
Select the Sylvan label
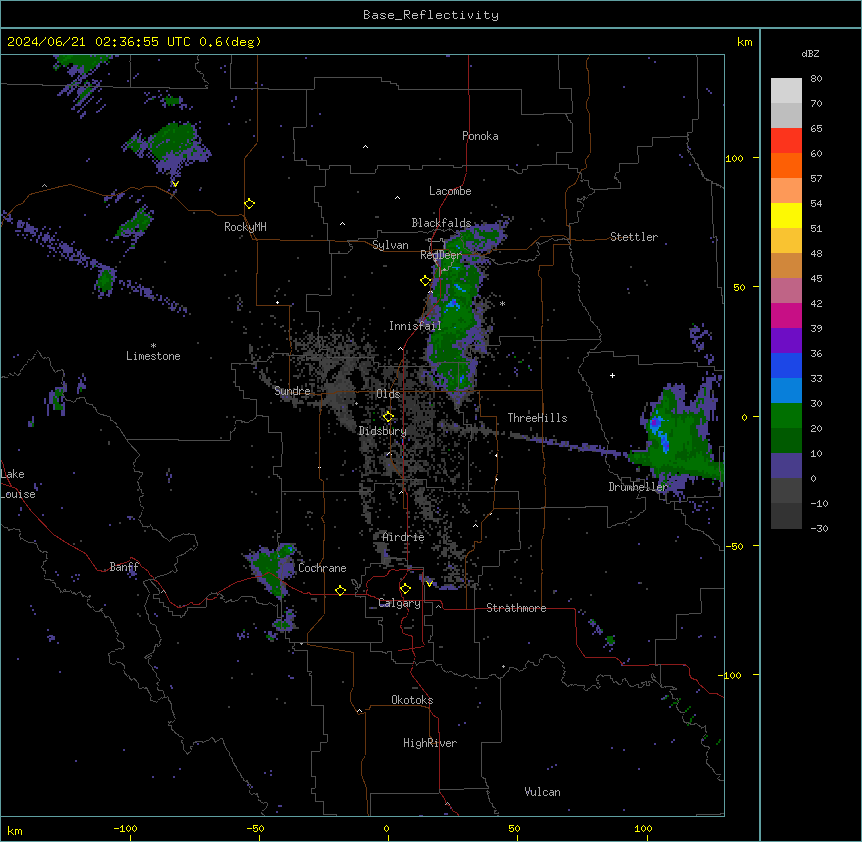[x=390, y=245]
